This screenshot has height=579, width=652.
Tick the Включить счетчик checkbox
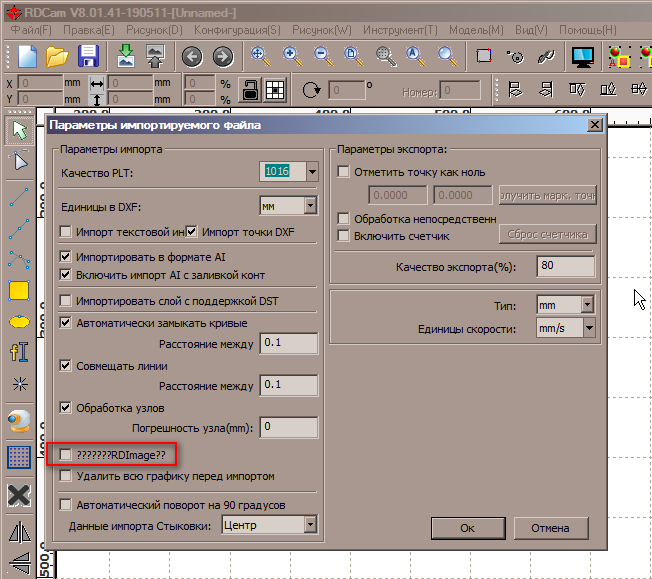(x=345, y=236)
